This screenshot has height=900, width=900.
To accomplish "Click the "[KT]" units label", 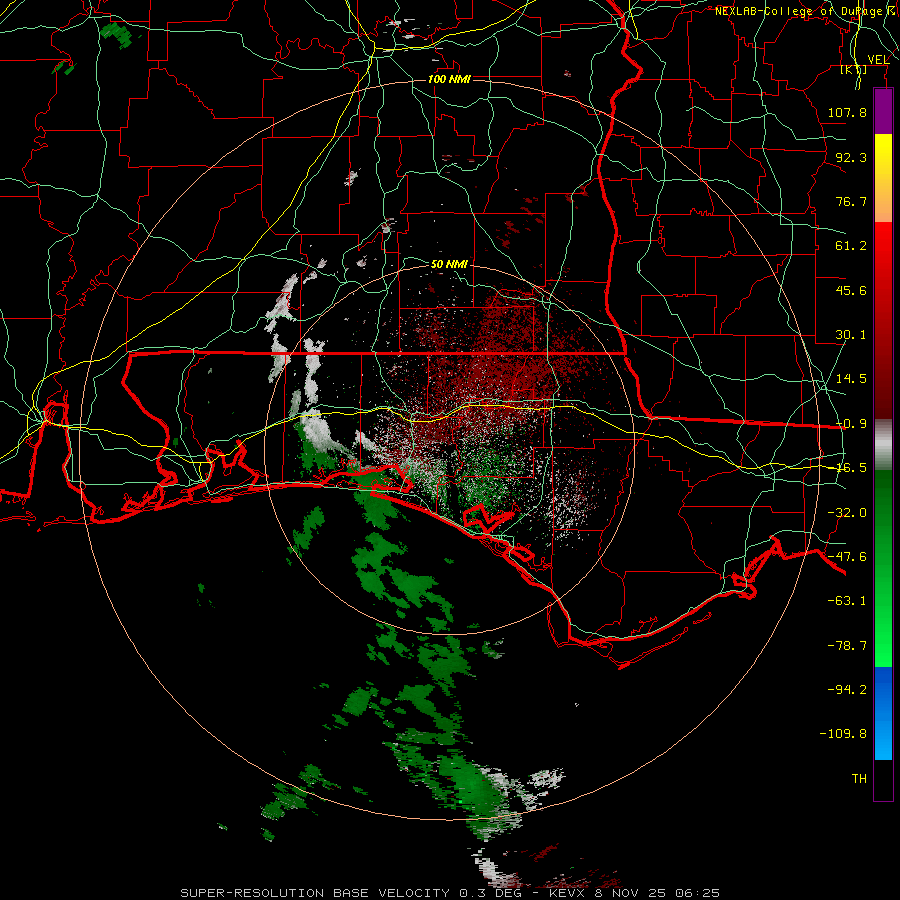I will pos(854,70).
